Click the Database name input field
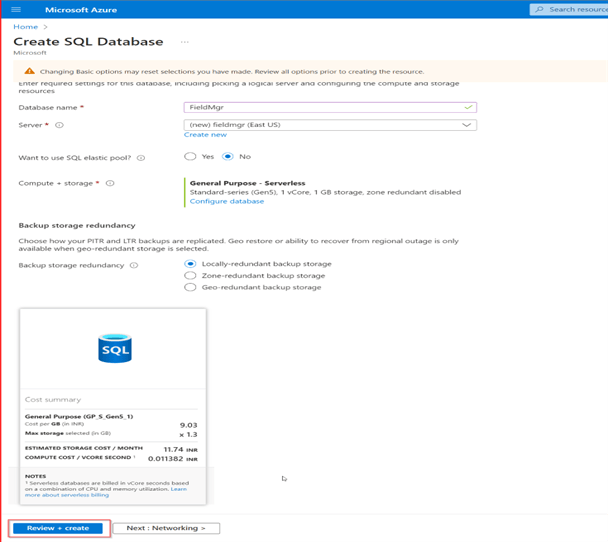The height and width of the screenshot is (542, 609). click(x=330, y=107)
